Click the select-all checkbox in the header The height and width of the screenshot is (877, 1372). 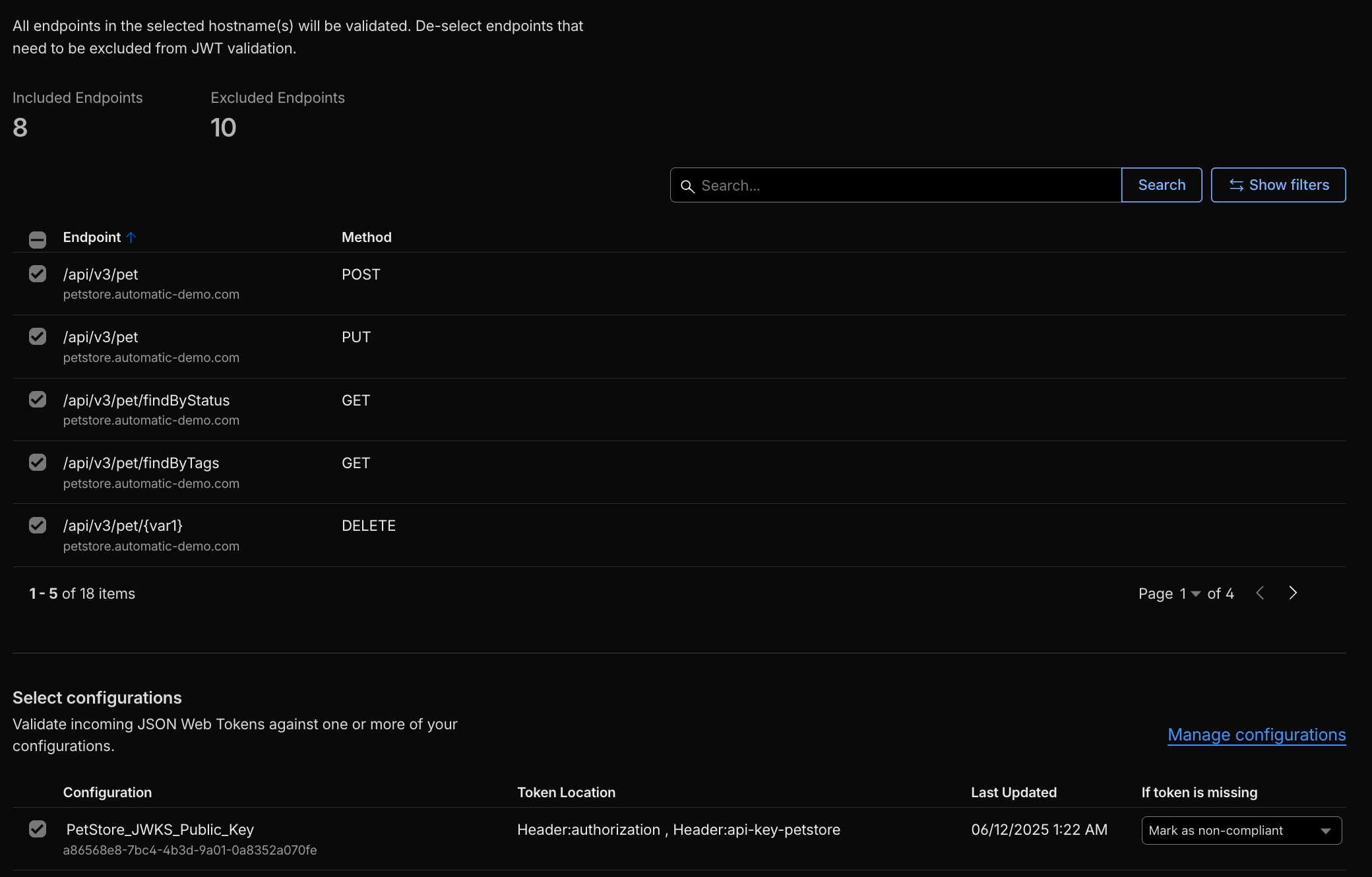click(x=38, y=239)
